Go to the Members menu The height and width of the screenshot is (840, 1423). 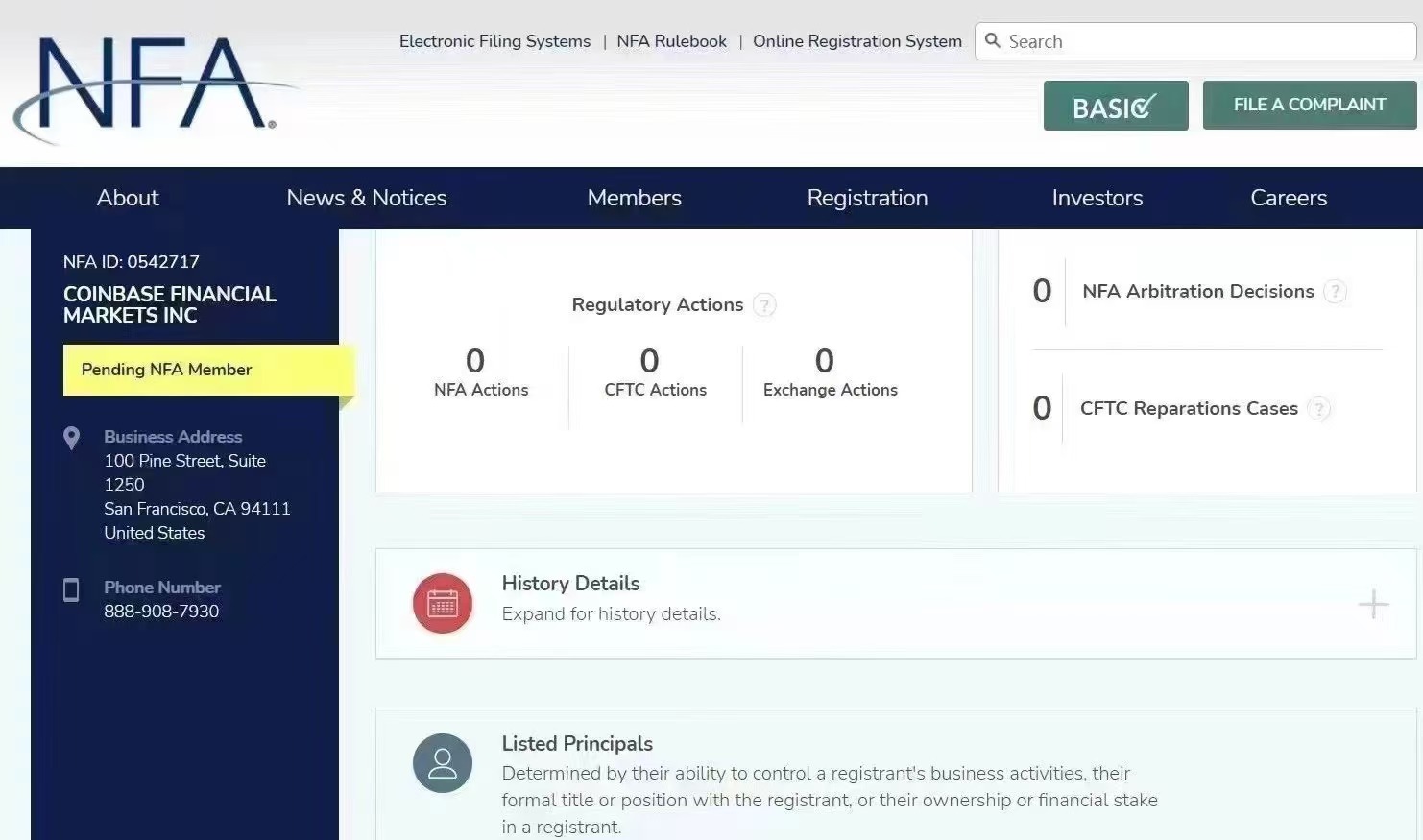(634, 198)
